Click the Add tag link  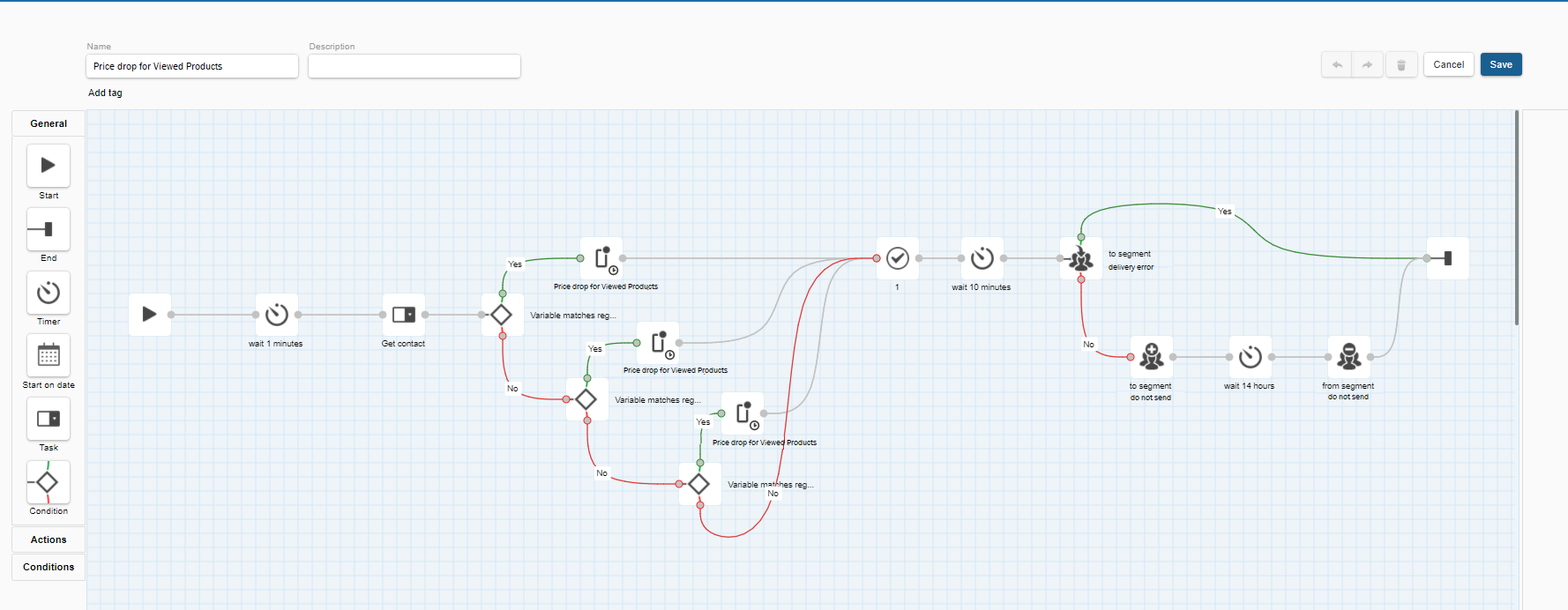[x=105, y=93]
